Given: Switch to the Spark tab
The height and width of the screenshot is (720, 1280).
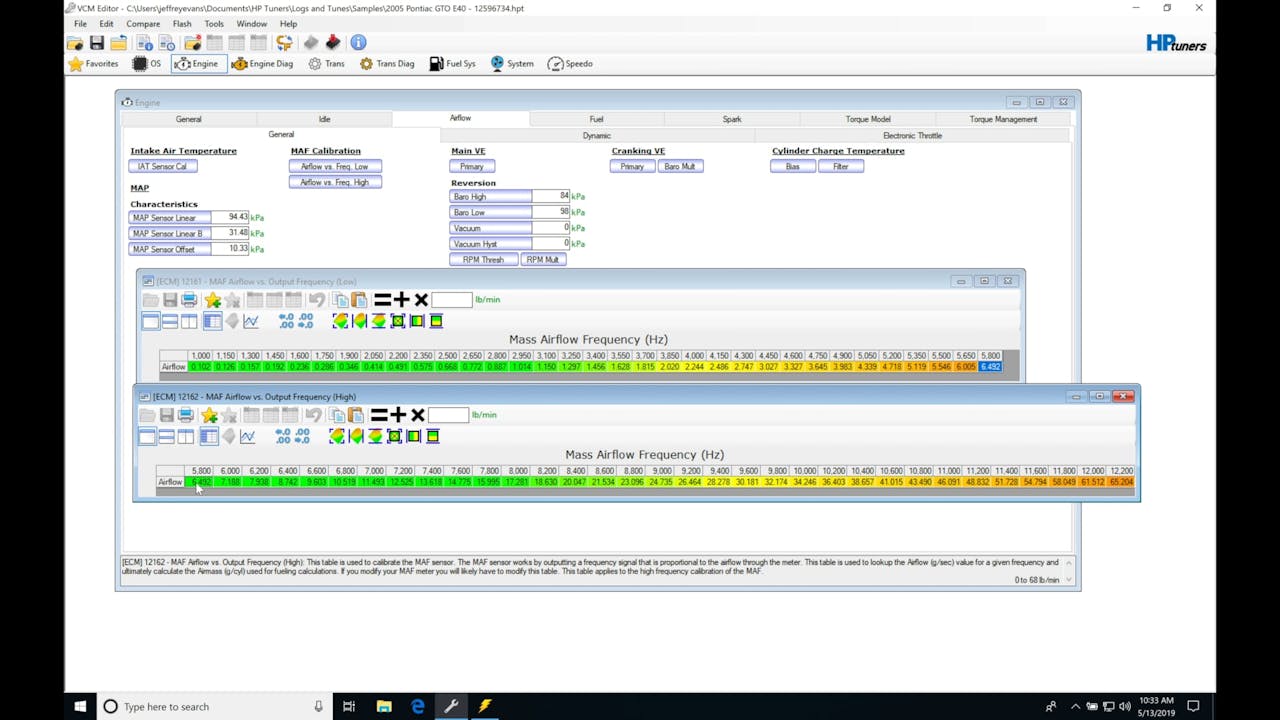Looking at the screenshot, I should [731, 119].
